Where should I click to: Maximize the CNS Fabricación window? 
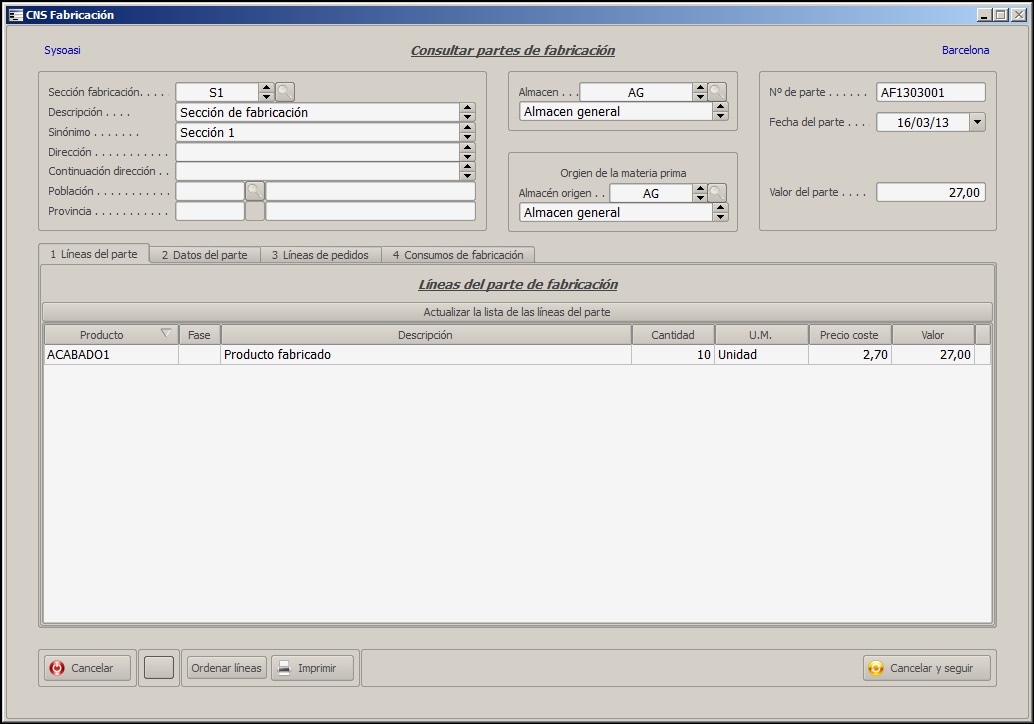1001,15
